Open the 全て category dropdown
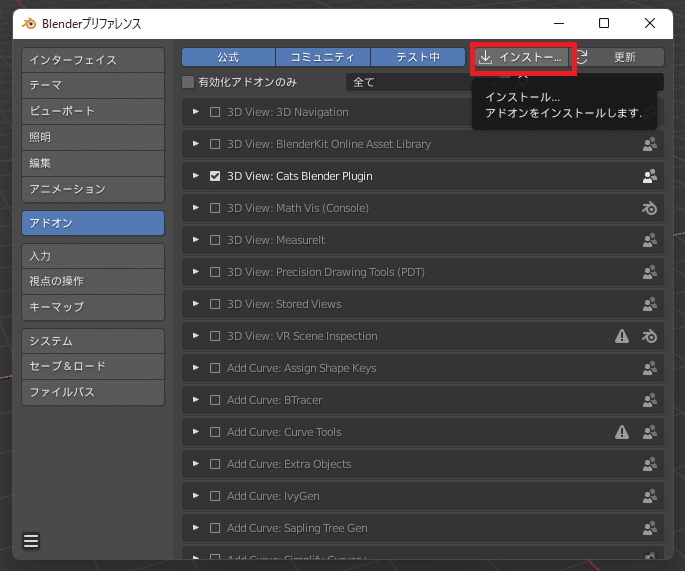This screenshot has height=571, width=685. coord(422,82)
